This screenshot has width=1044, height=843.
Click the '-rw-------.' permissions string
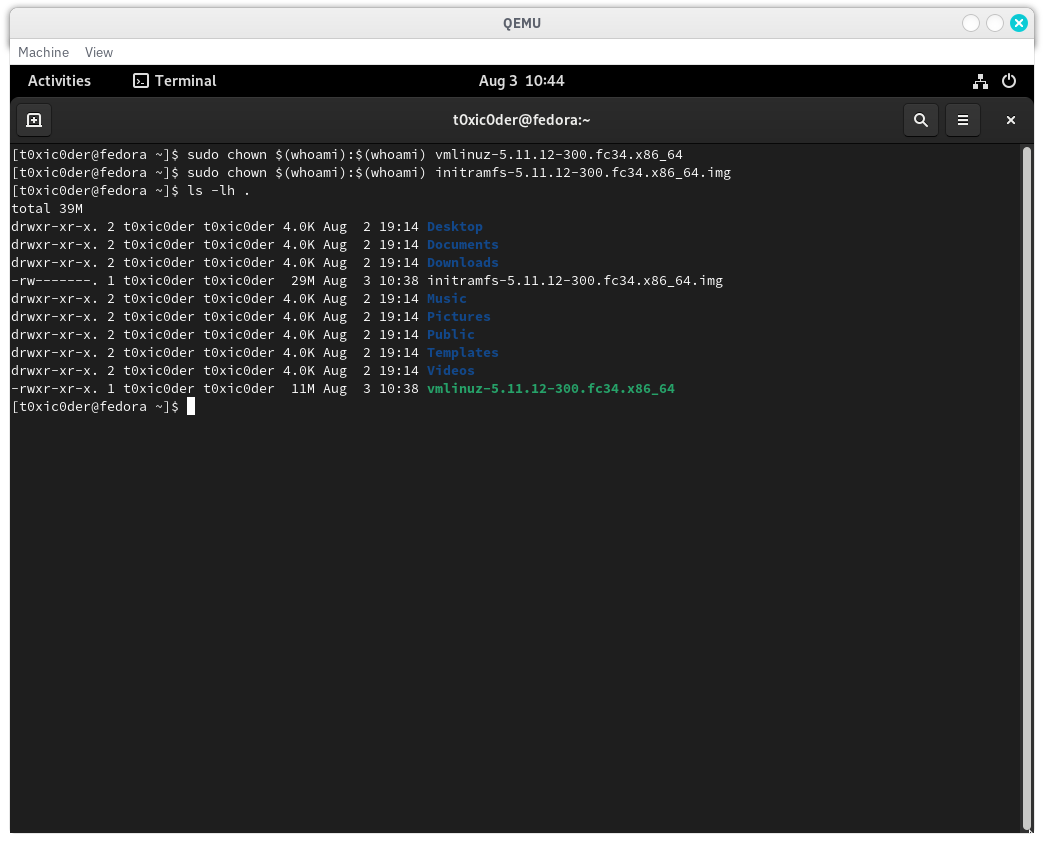(55, 280)
